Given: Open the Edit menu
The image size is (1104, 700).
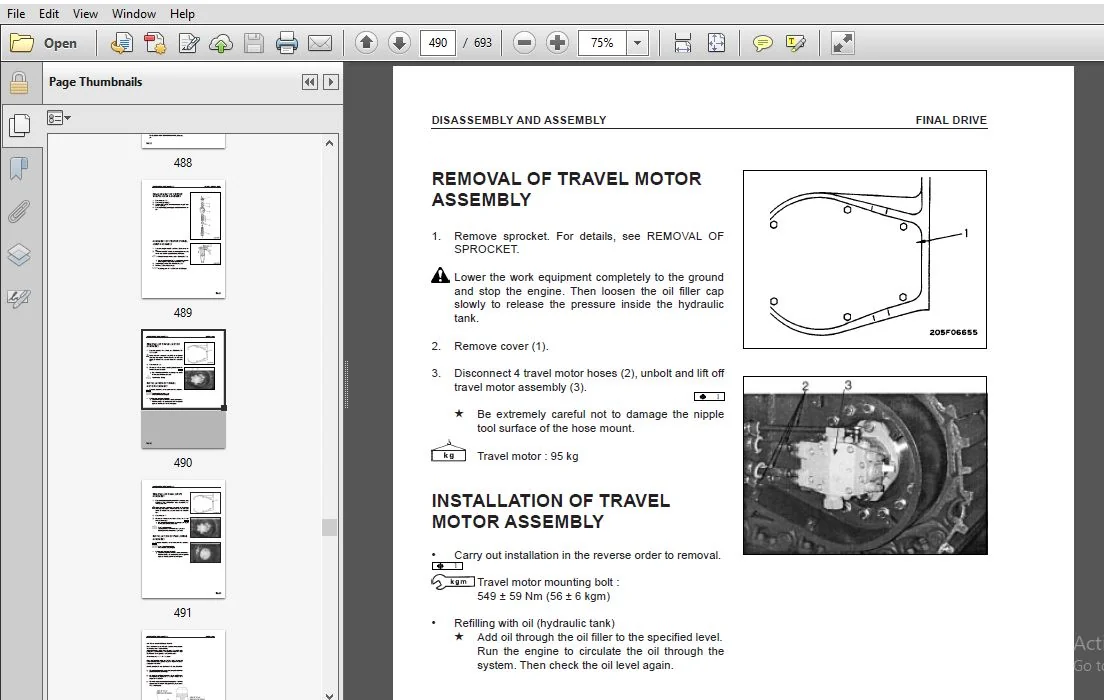Looking at the screenshot, I should click(49, 13).
